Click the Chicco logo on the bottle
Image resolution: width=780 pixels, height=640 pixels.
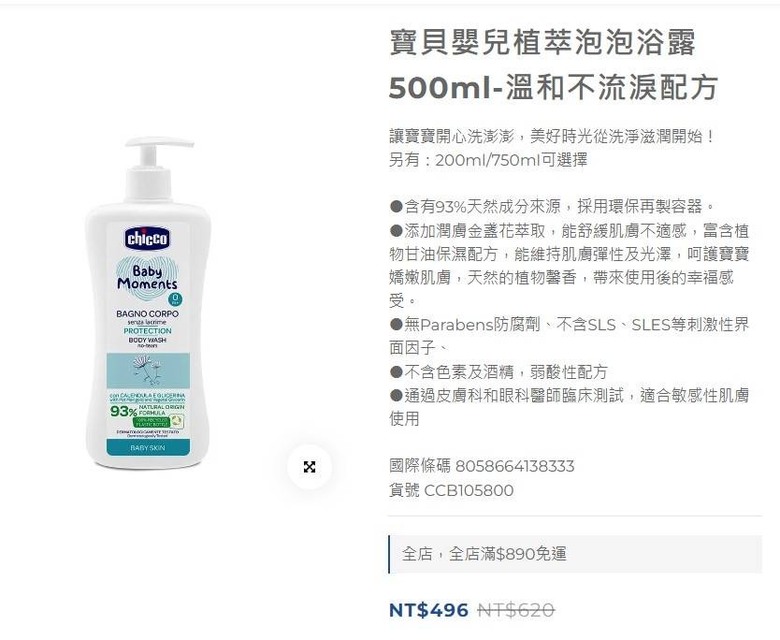(x=147, y=239)
